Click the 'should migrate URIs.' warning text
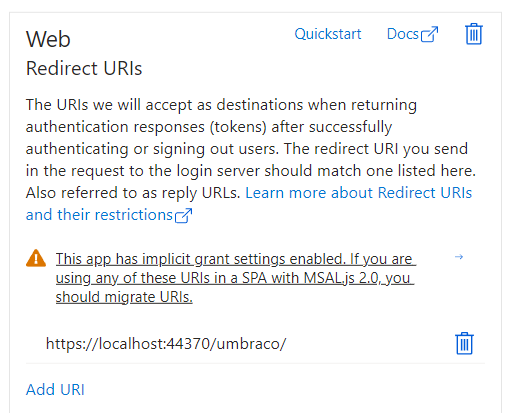The height and width of the screenshot is (413, 512). click(x=124, y=297)
